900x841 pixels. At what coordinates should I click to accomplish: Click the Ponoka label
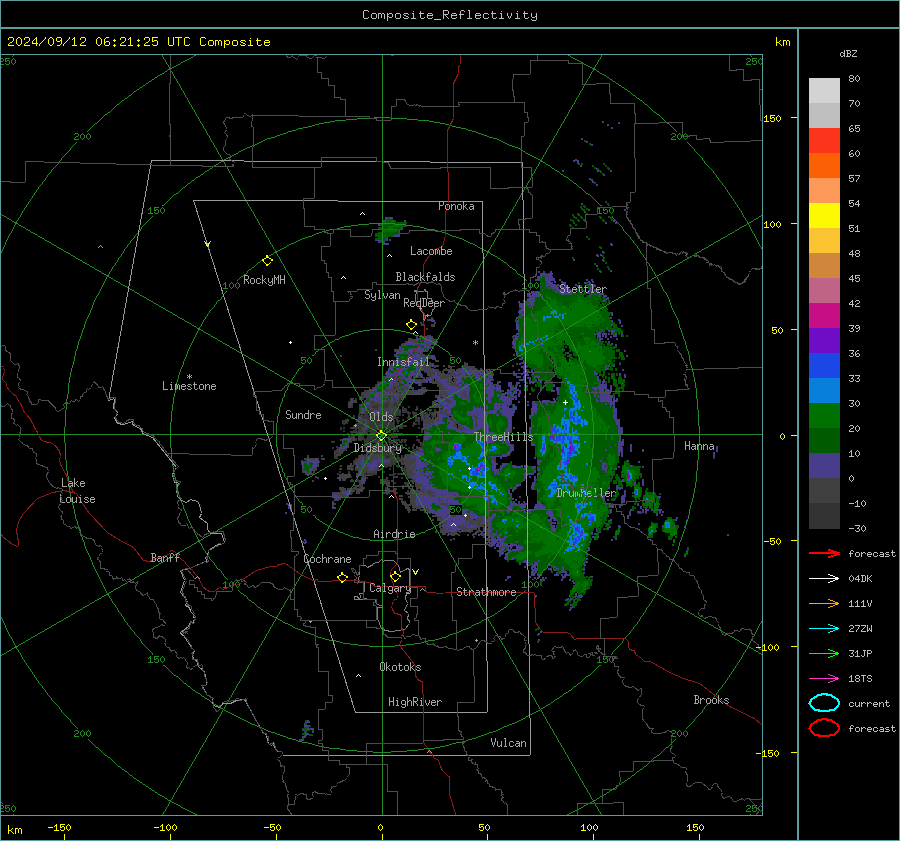coord(456,207)
